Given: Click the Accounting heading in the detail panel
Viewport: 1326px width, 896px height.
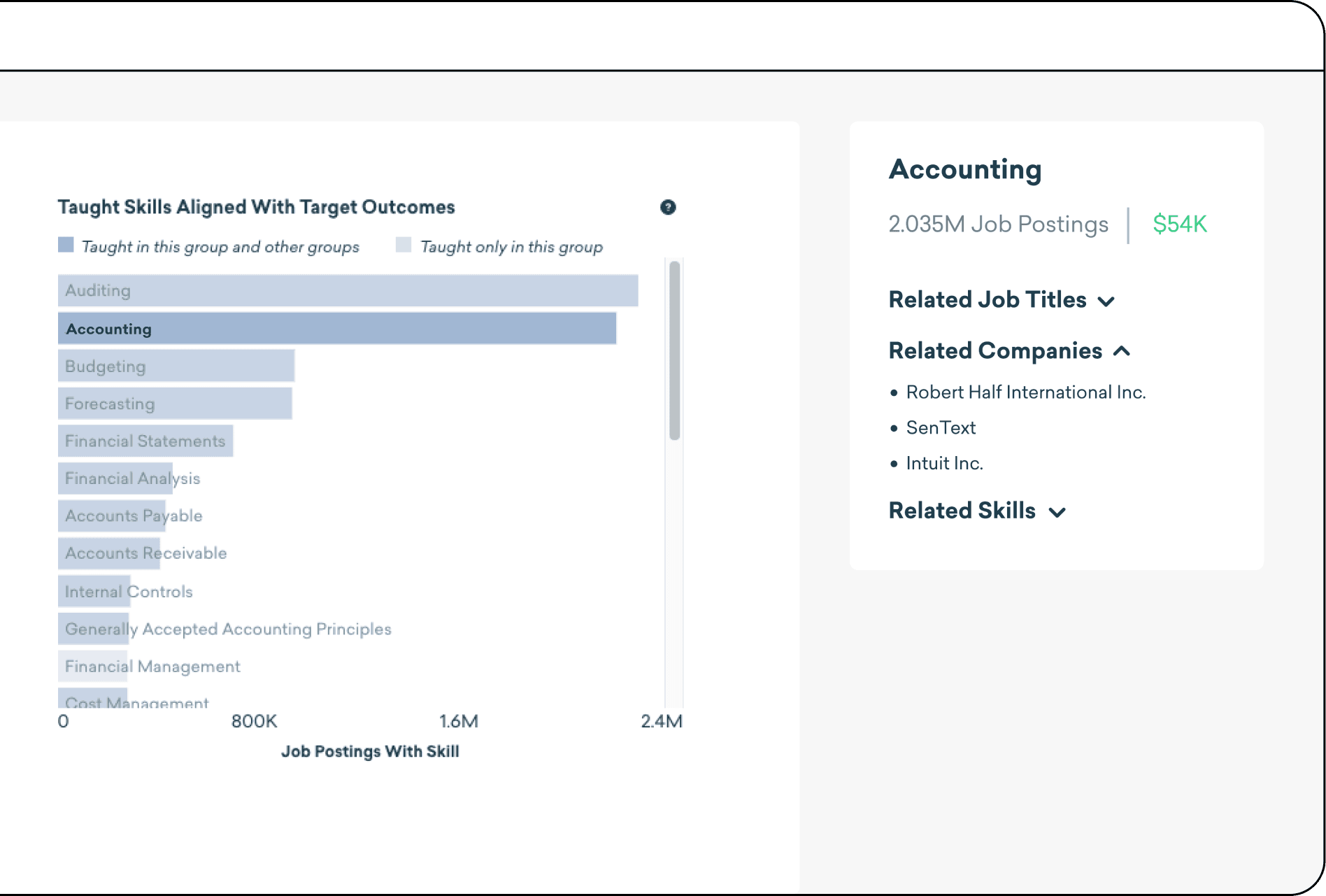Looking at the screenshot, I should (x=965, y=170).
